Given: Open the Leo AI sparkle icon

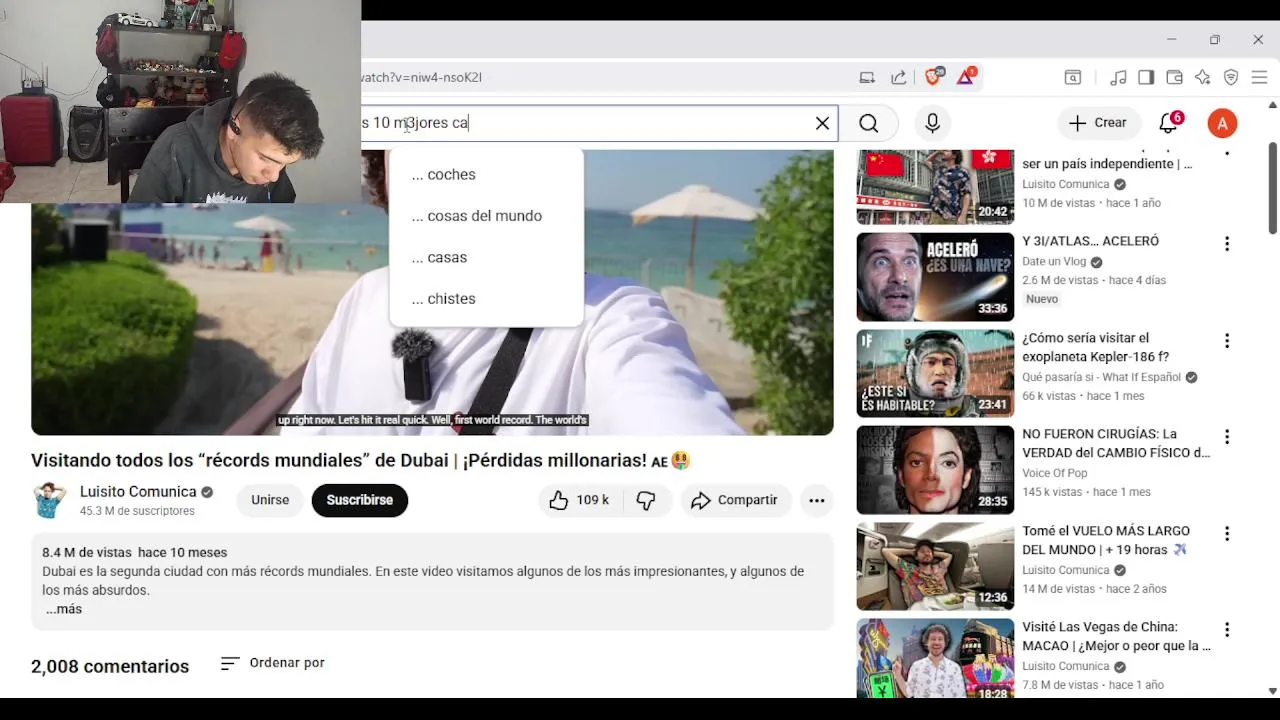Looking at the screenshot, I should 1202,77.
